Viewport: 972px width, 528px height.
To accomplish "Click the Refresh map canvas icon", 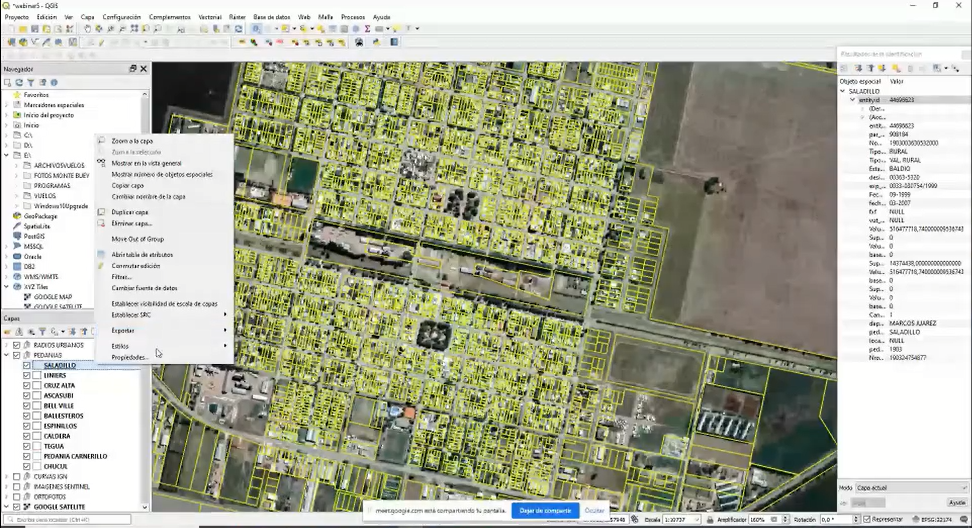I will (238, 29).
